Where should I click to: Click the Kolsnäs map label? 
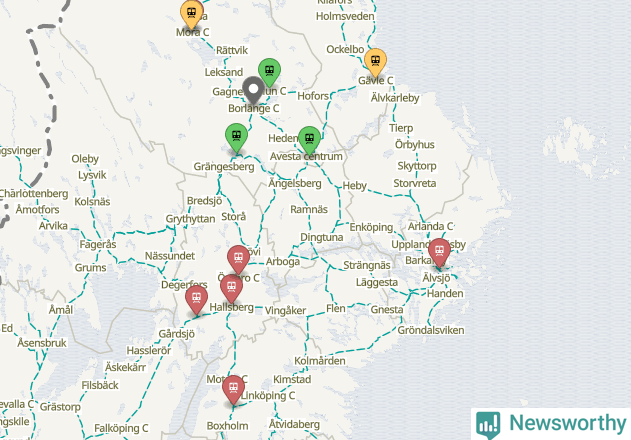(92, 202)
